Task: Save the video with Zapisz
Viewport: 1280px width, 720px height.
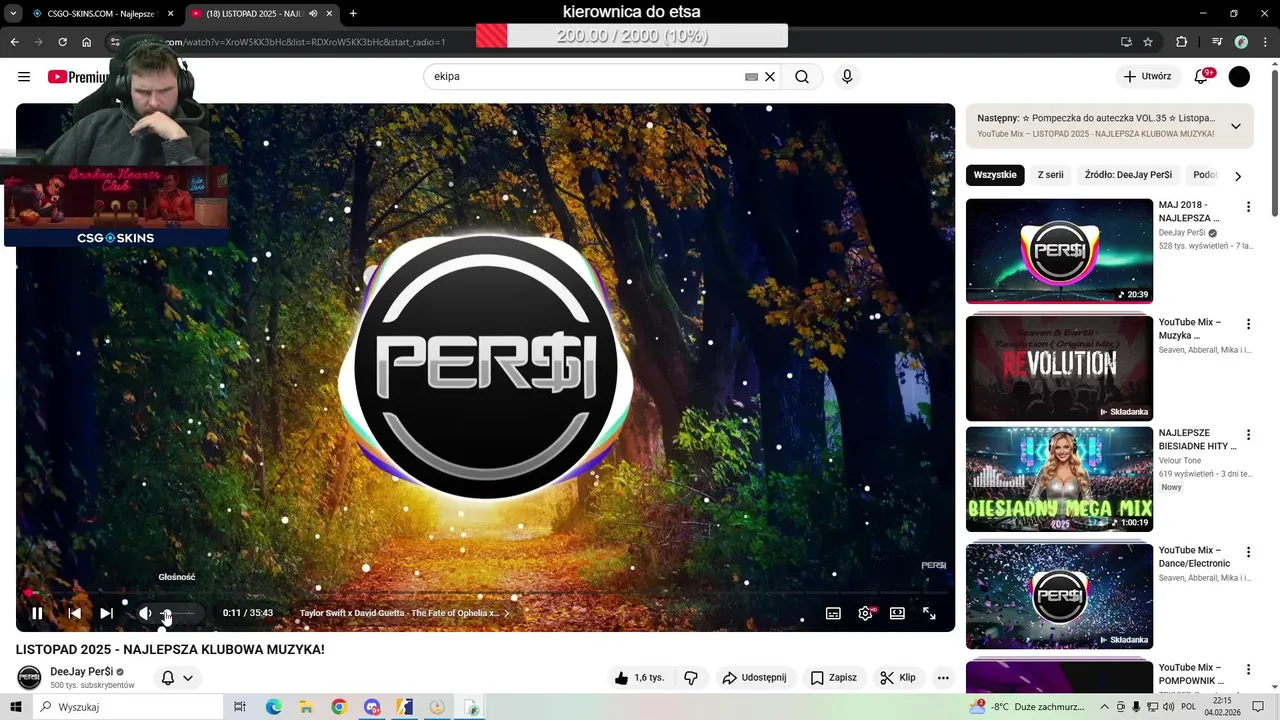Action: point(834,677)
